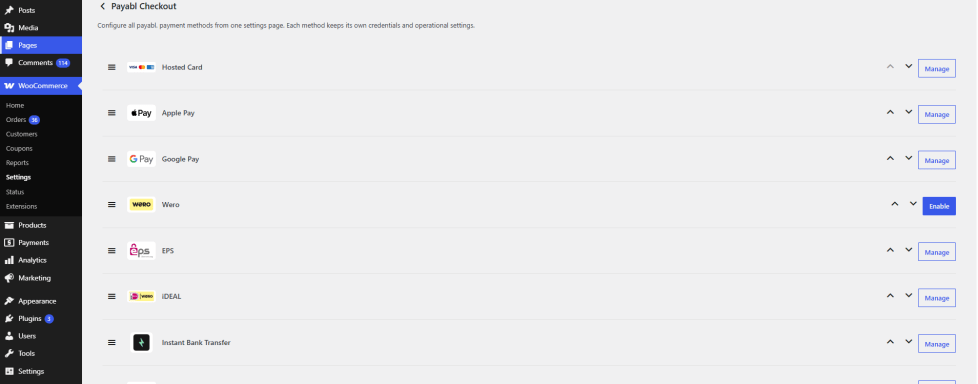Move Hosted Card down with the arrow

pos(909,66)
